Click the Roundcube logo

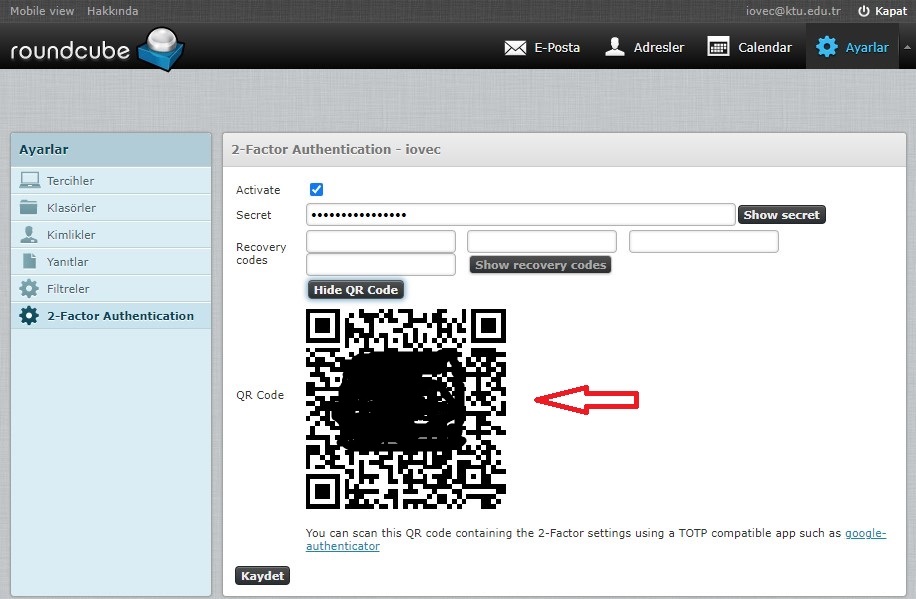point(95,48)
